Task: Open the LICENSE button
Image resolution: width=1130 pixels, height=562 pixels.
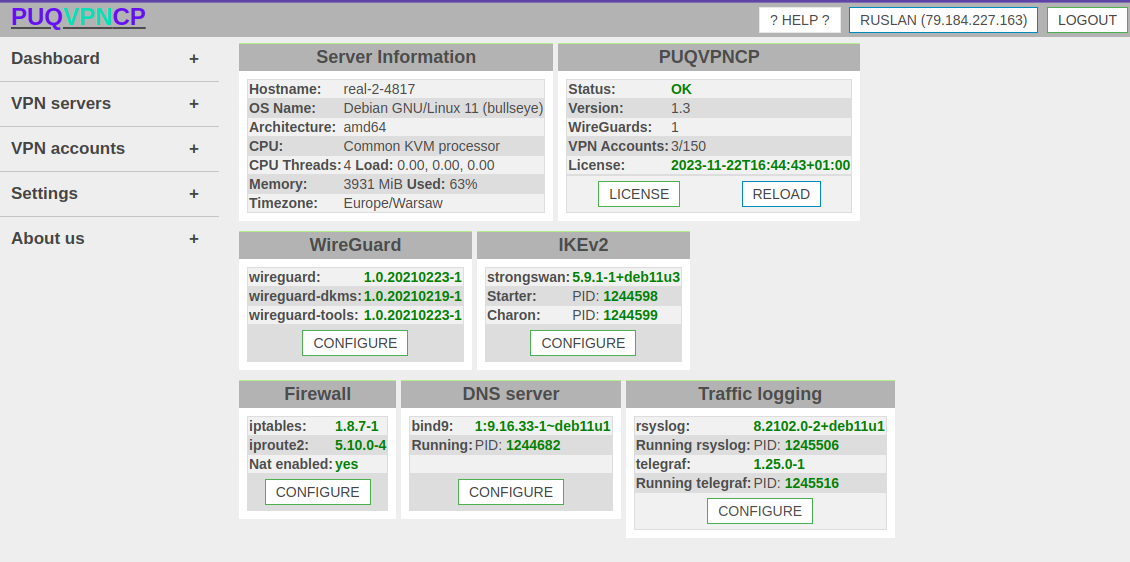Action: pyautogui.click(x=639, y=194)
